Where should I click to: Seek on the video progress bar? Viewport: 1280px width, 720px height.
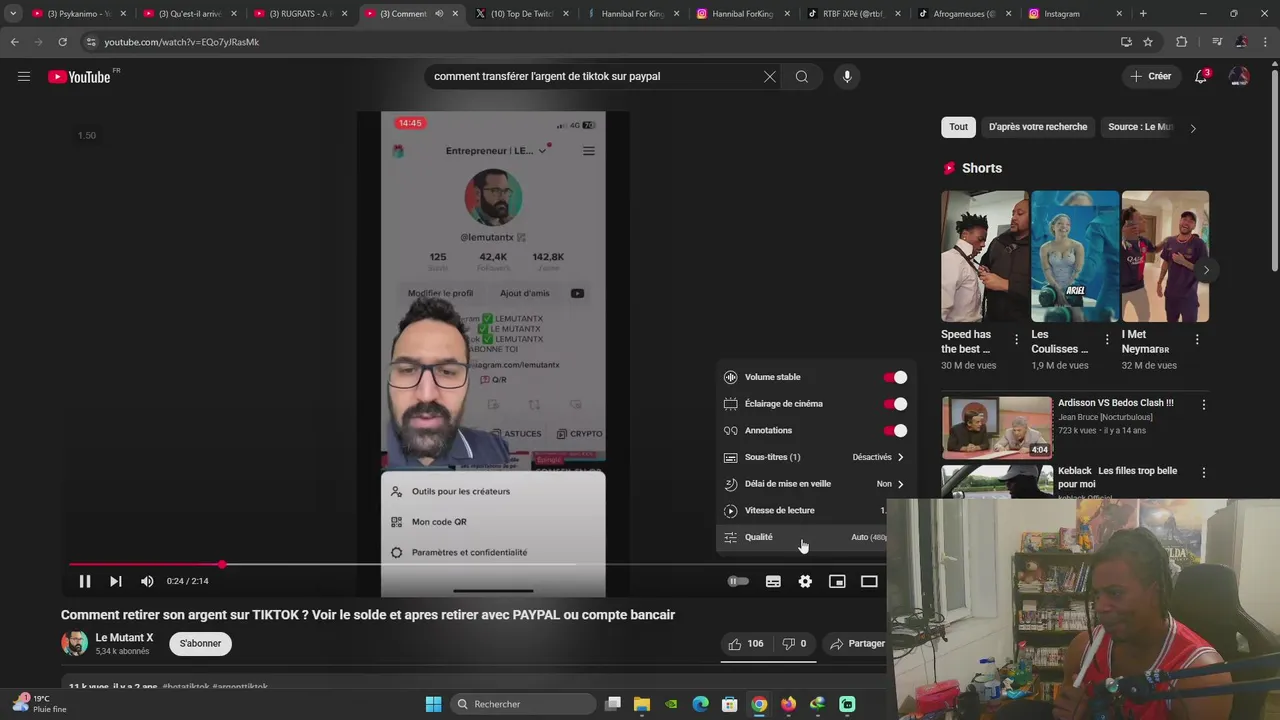click(476, 565)
